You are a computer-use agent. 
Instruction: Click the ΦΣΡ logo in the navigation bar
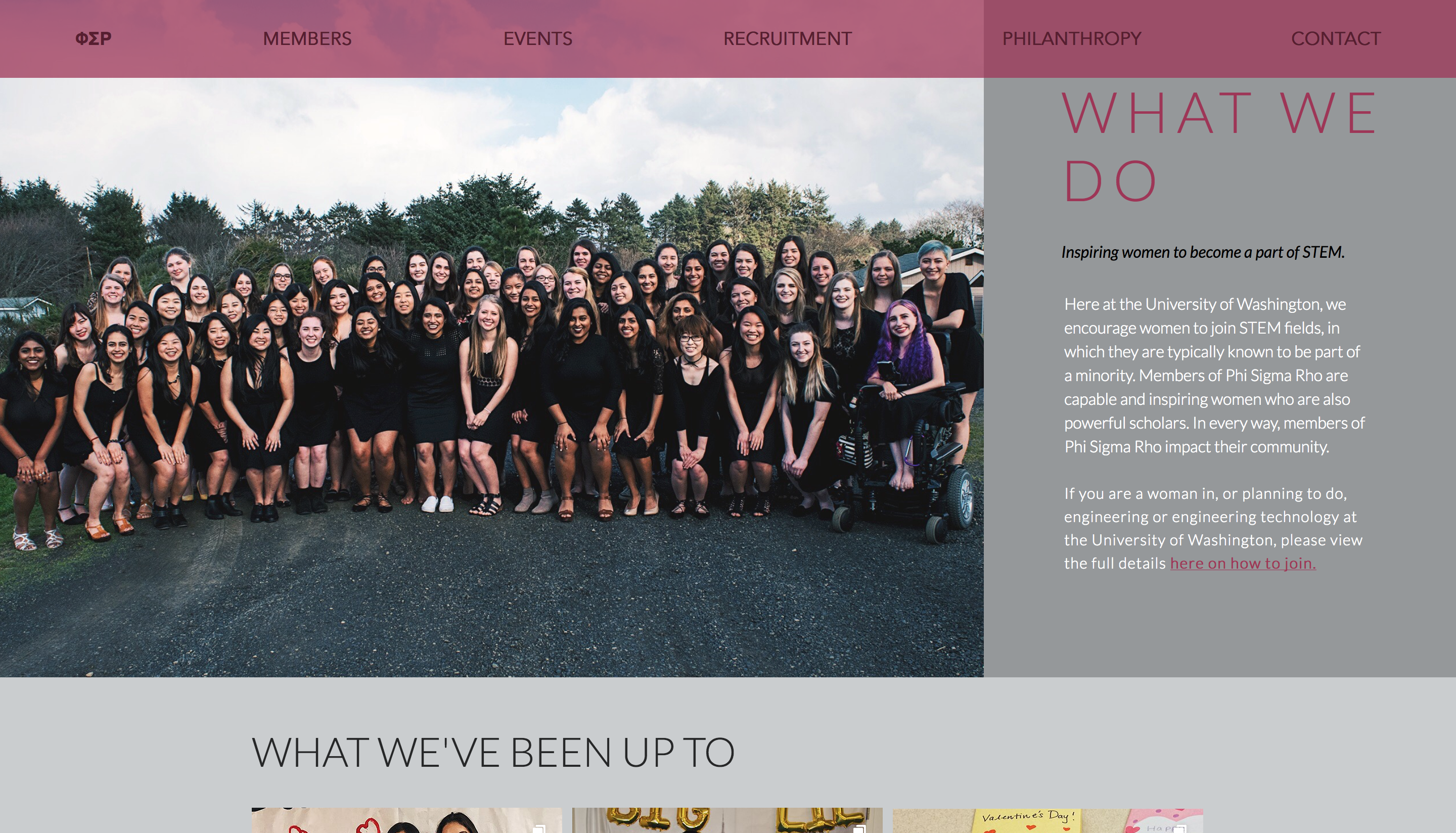[93, 38]
